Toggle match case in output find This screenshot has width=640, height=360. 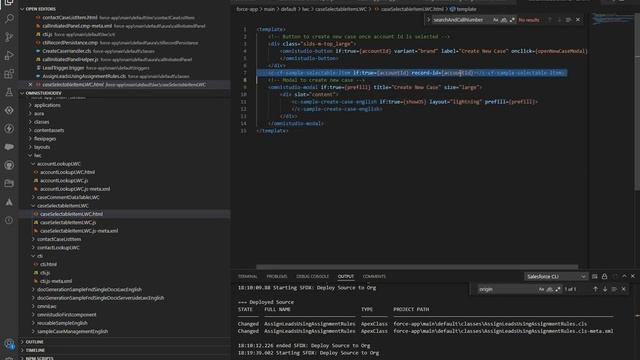(x=541, y=289)
